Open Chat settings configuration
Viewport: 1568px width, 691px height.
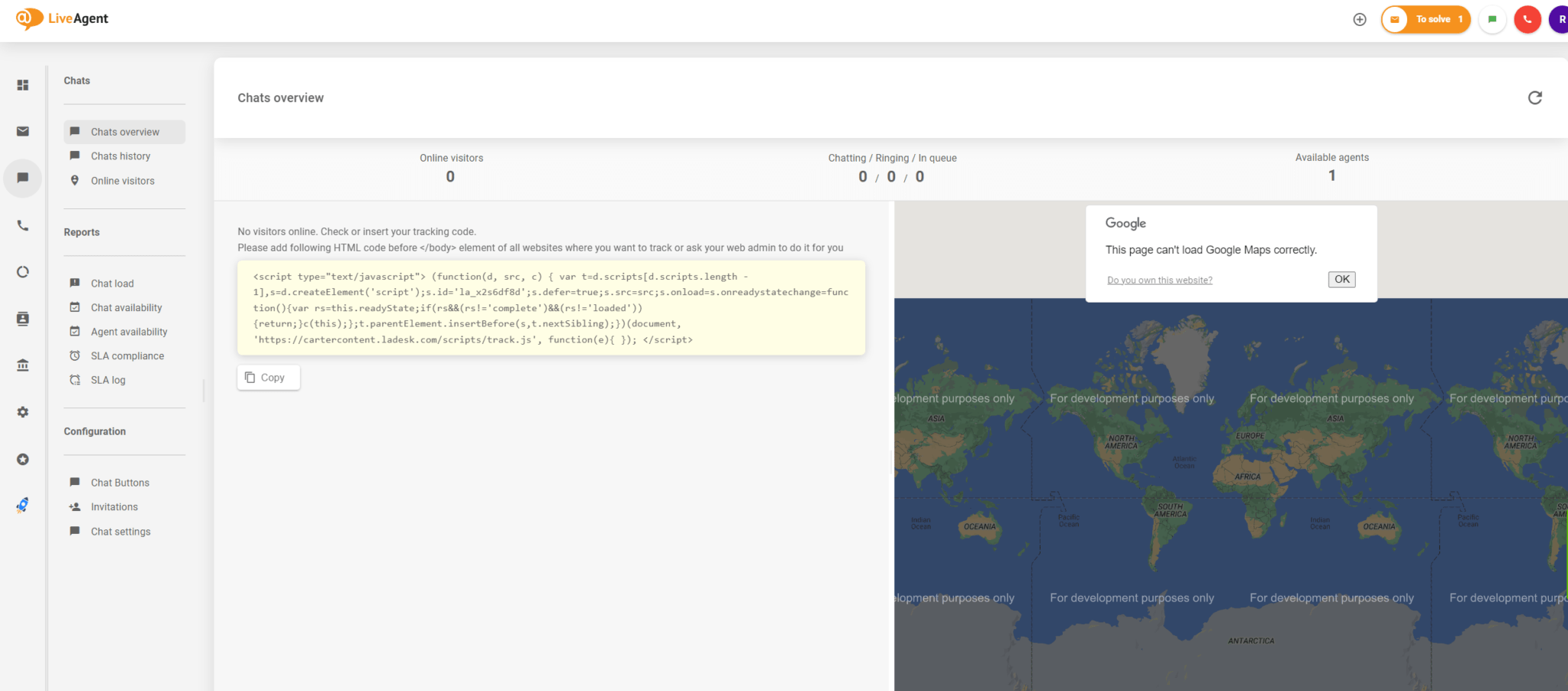(x=120, y=532)
